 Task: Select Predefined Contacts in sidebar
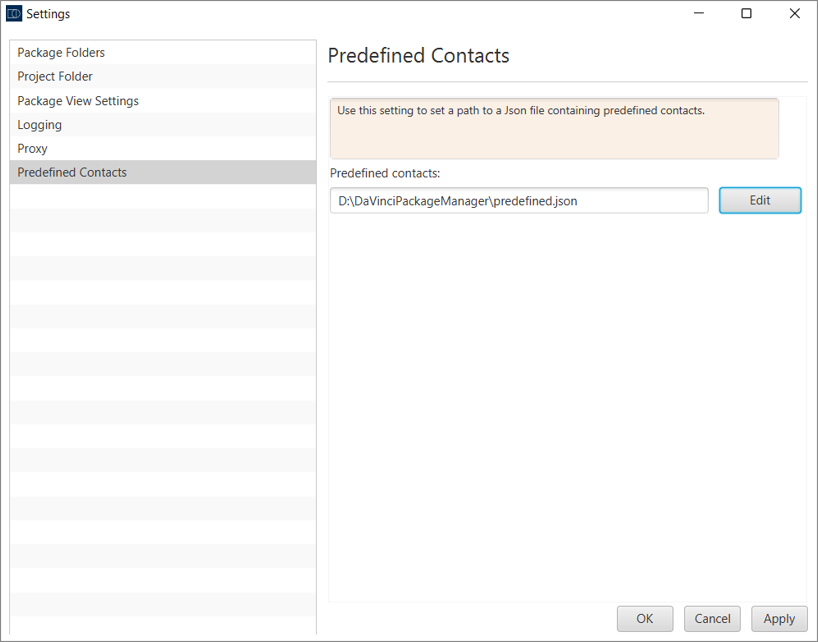(163, 172)
